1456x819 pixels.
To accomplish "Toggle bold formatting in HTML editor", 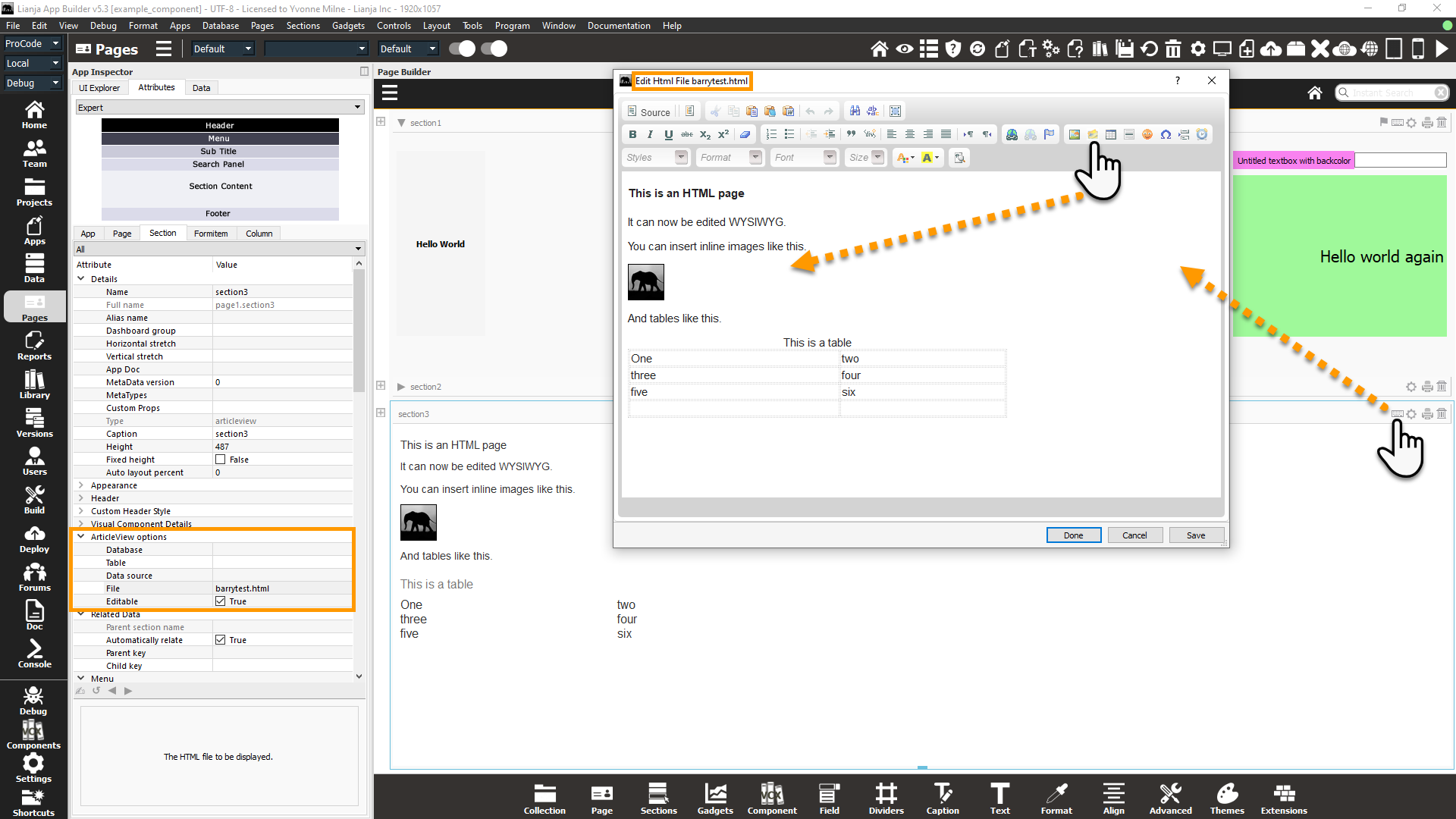I will pos(632,134).
